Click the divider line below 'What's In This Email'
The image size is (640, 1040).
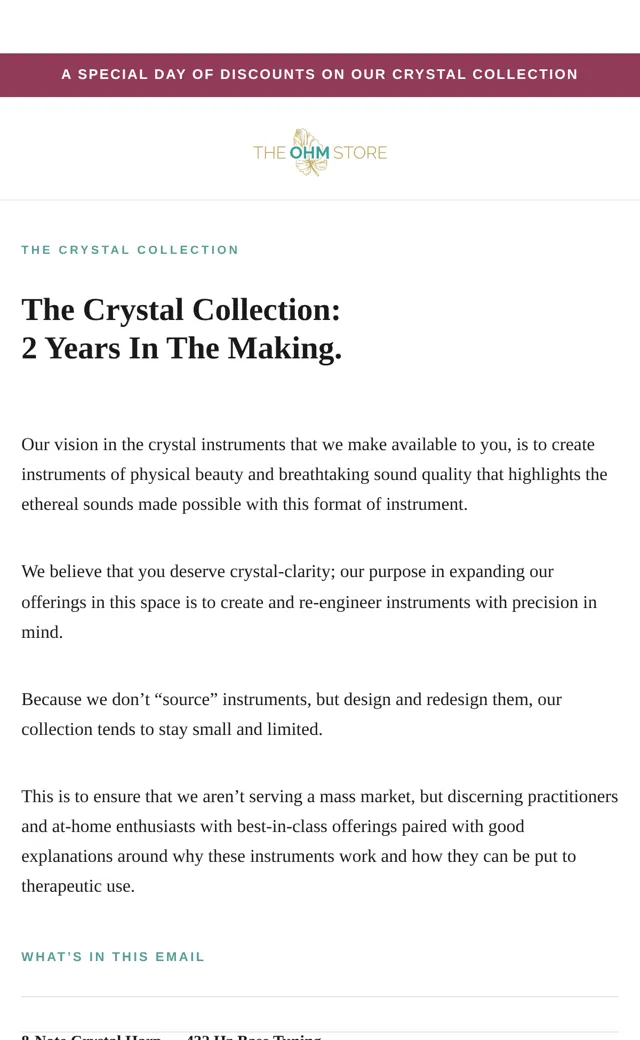320,997
